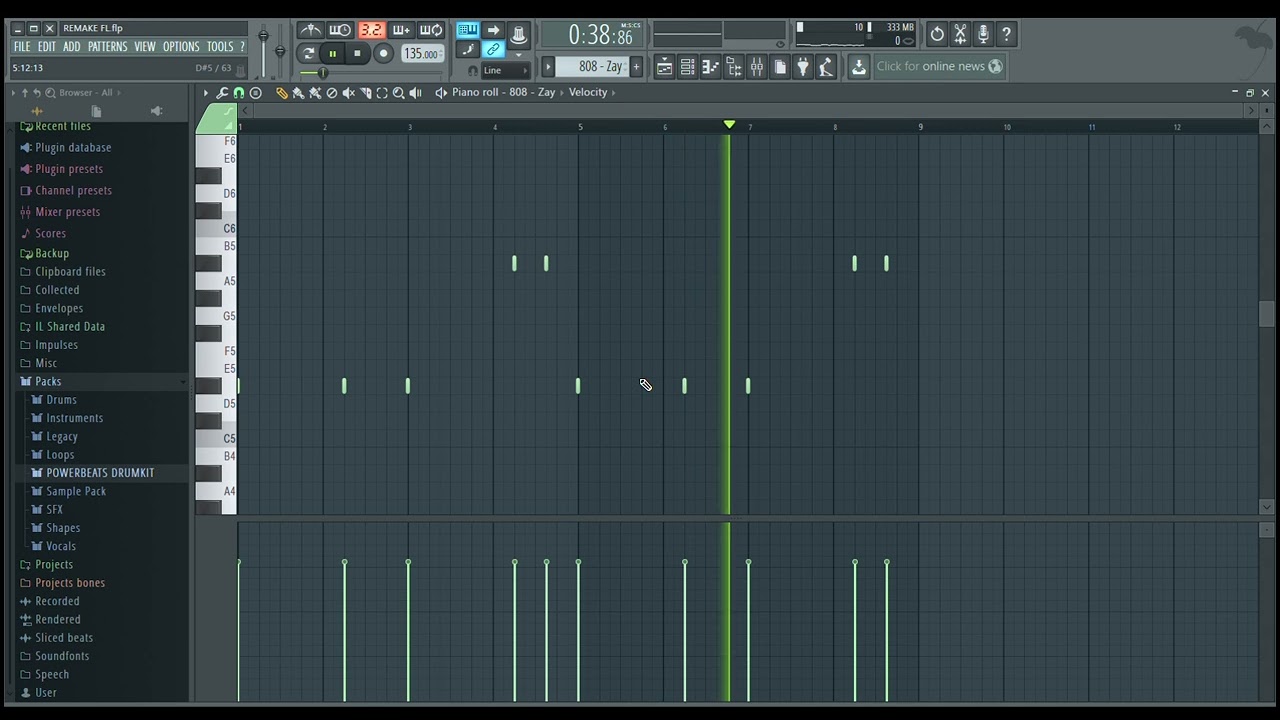This screenshot has width=1280, height=720.
Task: Open the ADD menu
Action: [72, 47]
